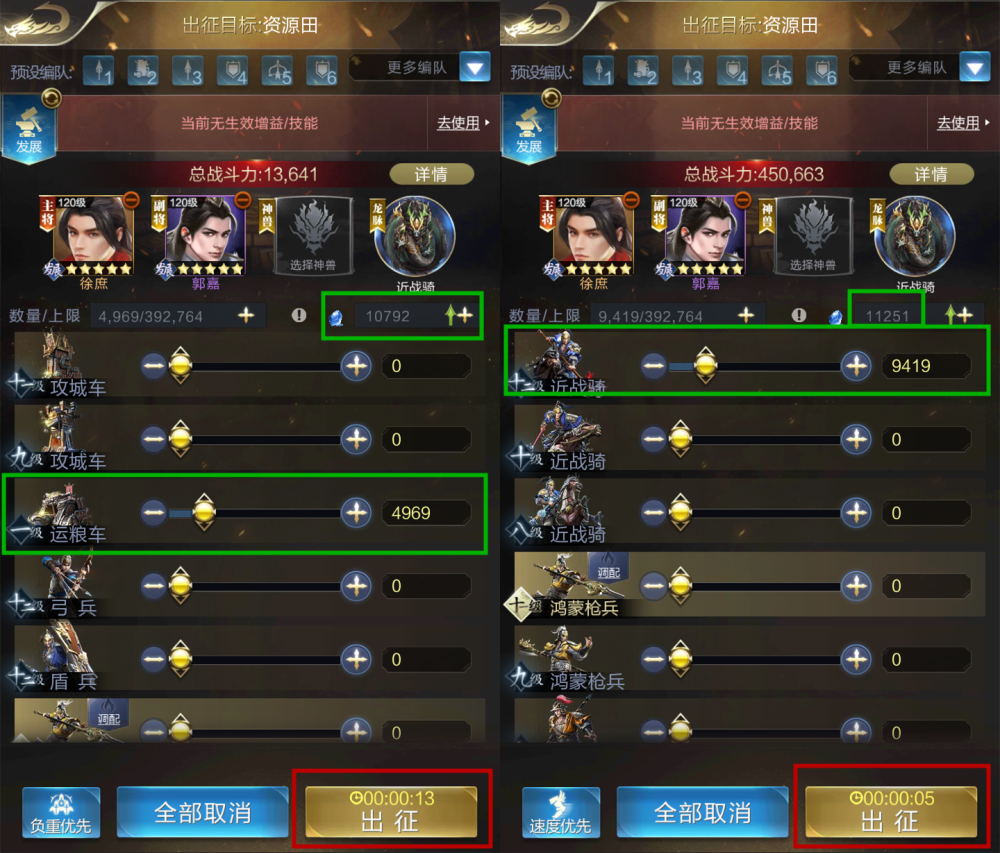Click 全部取消 button in left panel
The width and height of the screenshot is (1000, 853).
(203, 812)
